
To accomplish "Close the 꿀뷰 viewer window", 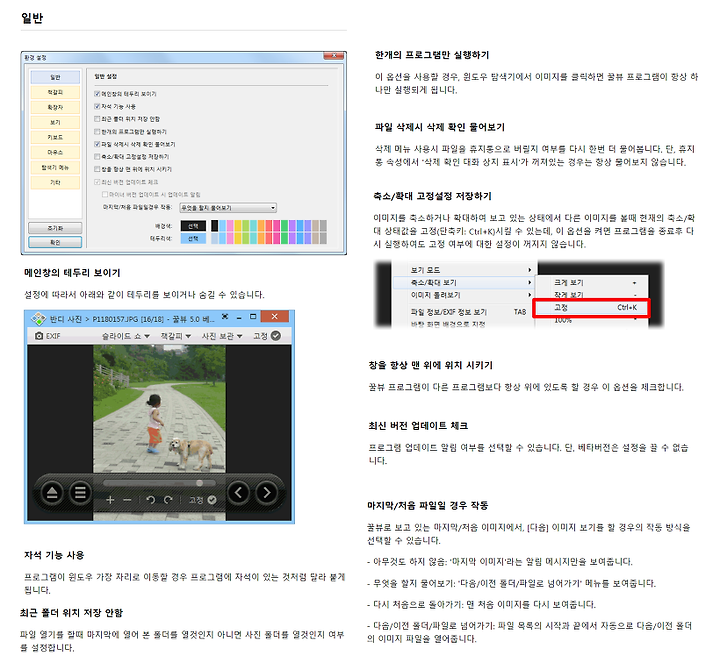I will (275, 316).
